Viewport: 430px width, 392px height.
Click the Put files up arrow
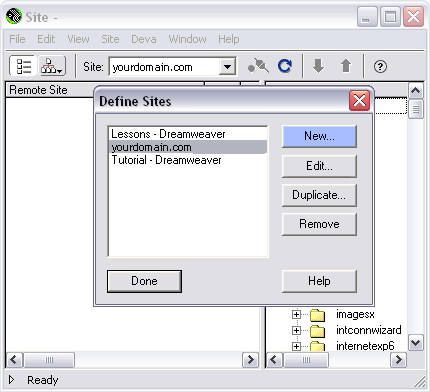pyautogui.click(x=346, y=66)
